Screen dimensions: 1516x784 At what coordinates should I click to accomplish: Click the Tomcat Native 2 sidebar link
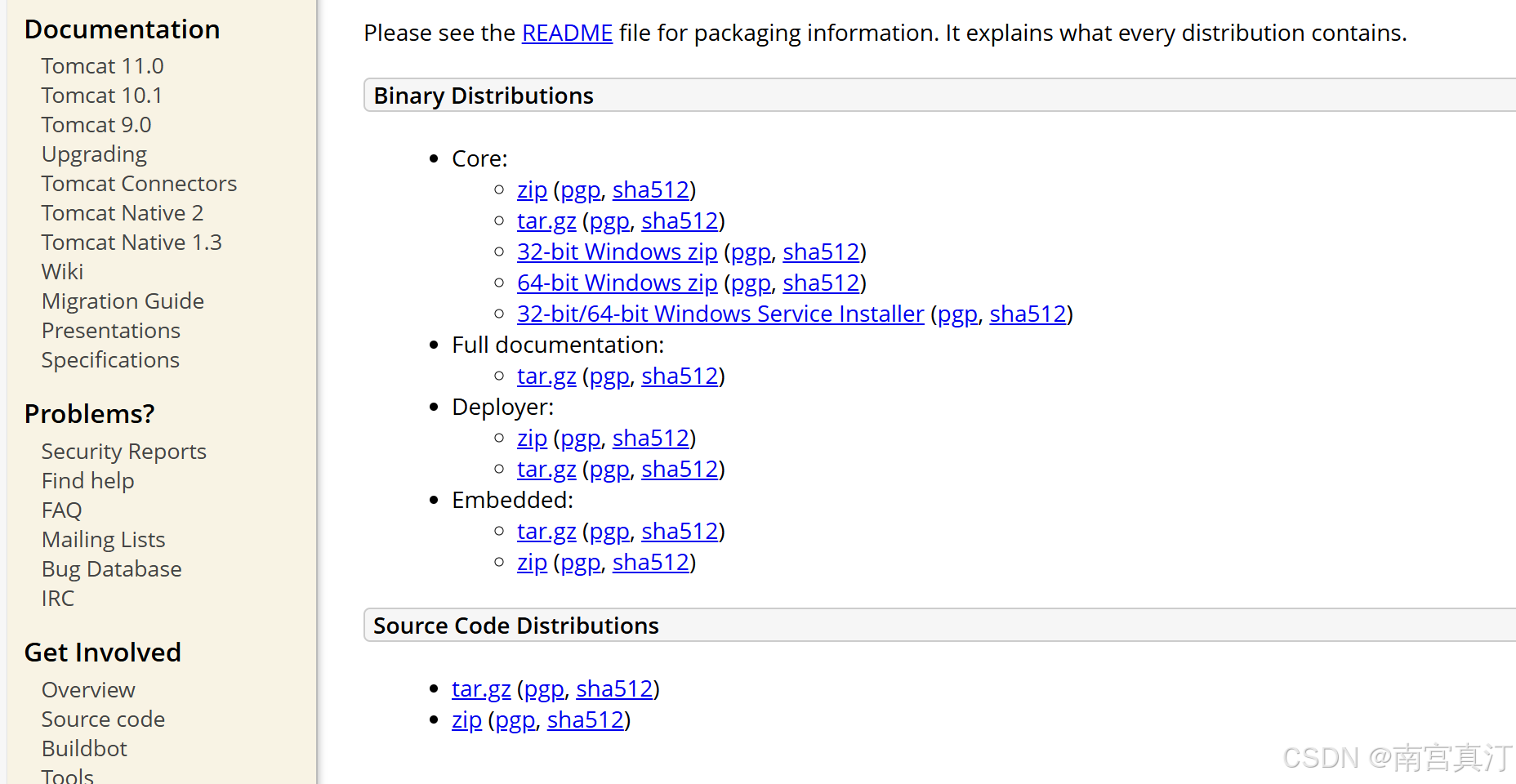point(122,213)
